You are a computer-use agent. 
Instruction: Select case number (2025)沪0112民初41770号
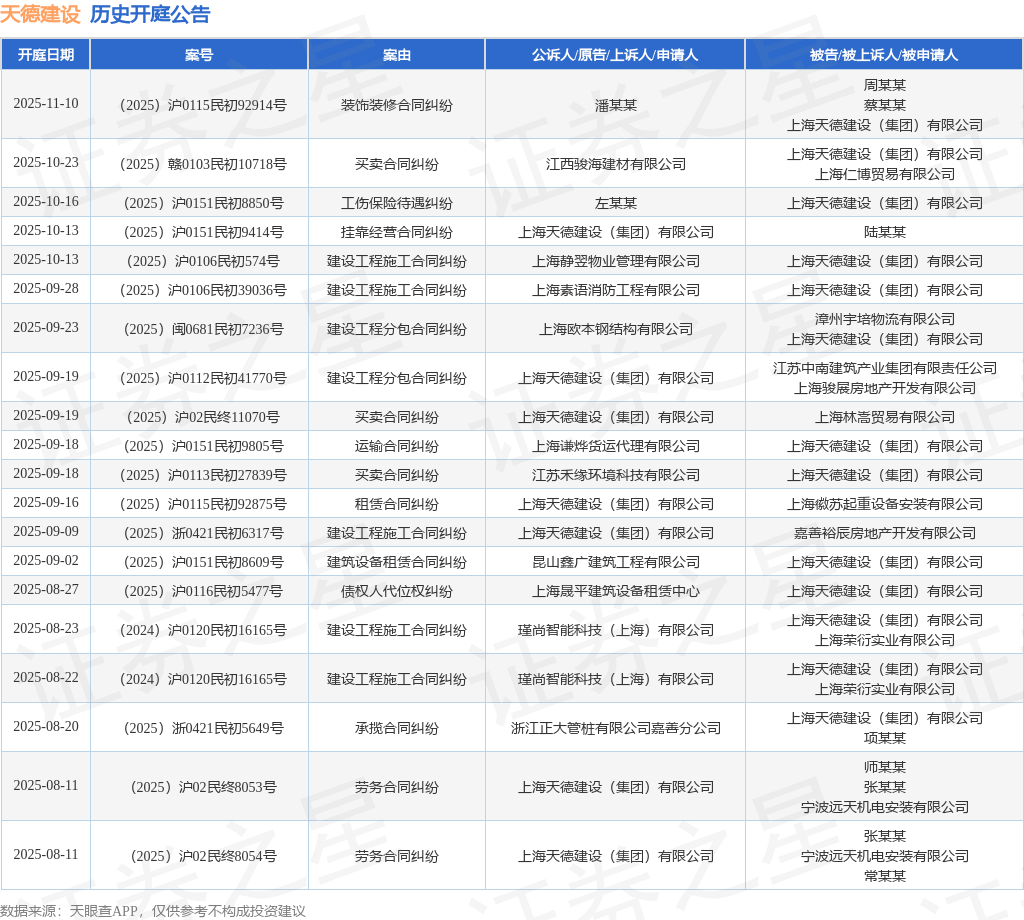pos(203,378)
